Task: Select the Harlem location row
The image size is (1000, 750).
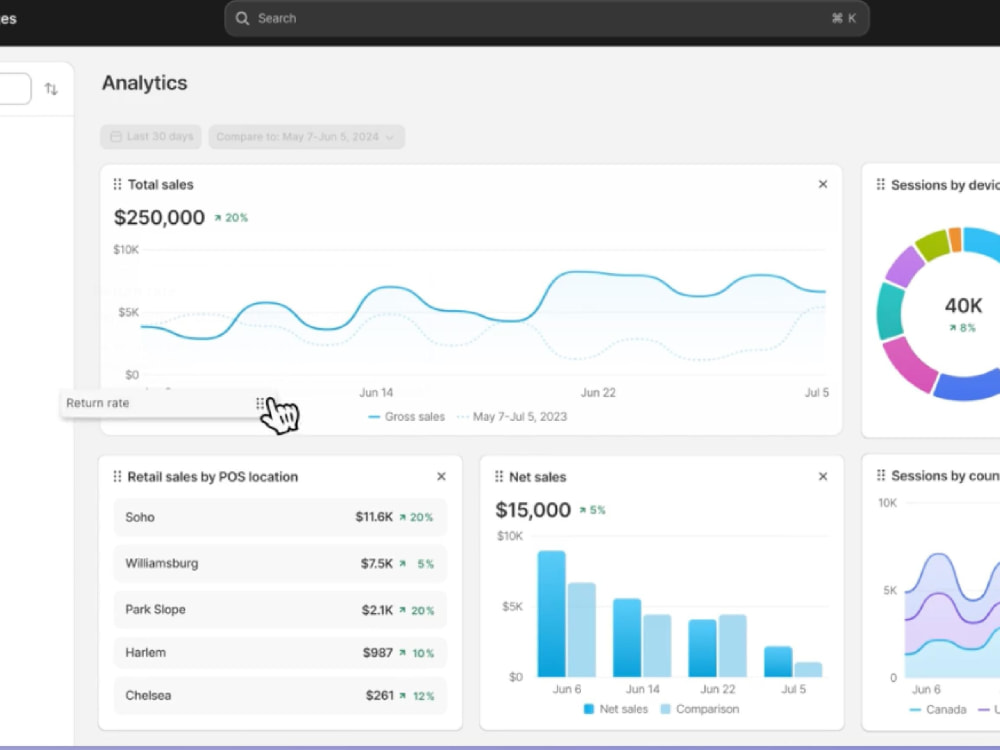Action: click(x=280, y=652)
